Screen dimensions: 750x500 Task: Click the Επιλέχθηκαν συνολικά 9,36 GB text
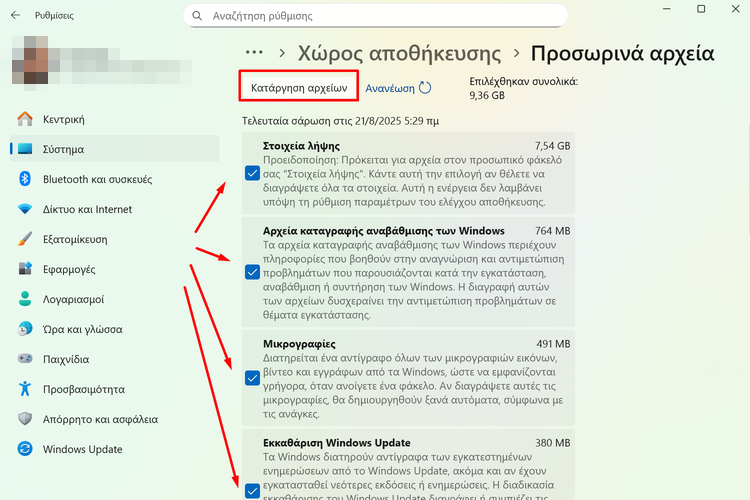pos(524,88)
